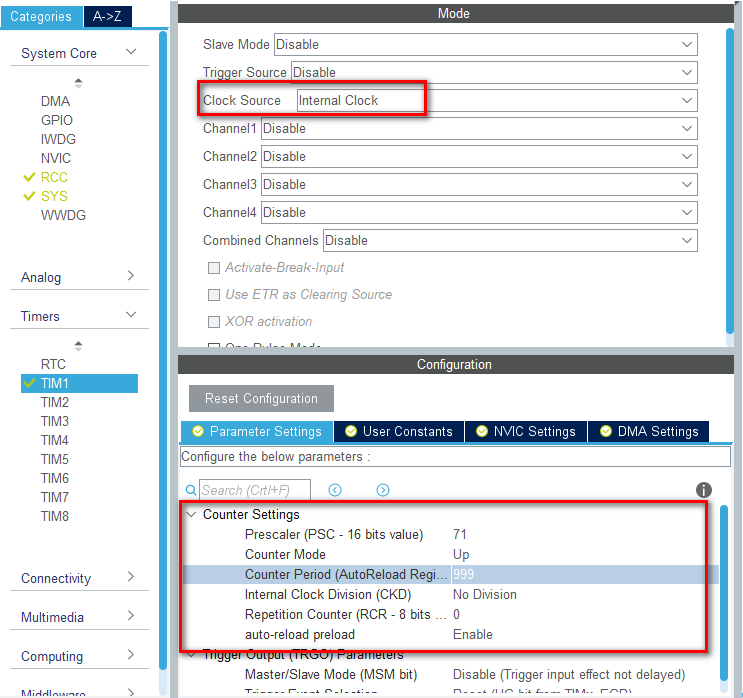Select GPIO in System Core
Screen dimensions: 743x698
point(57,120)
